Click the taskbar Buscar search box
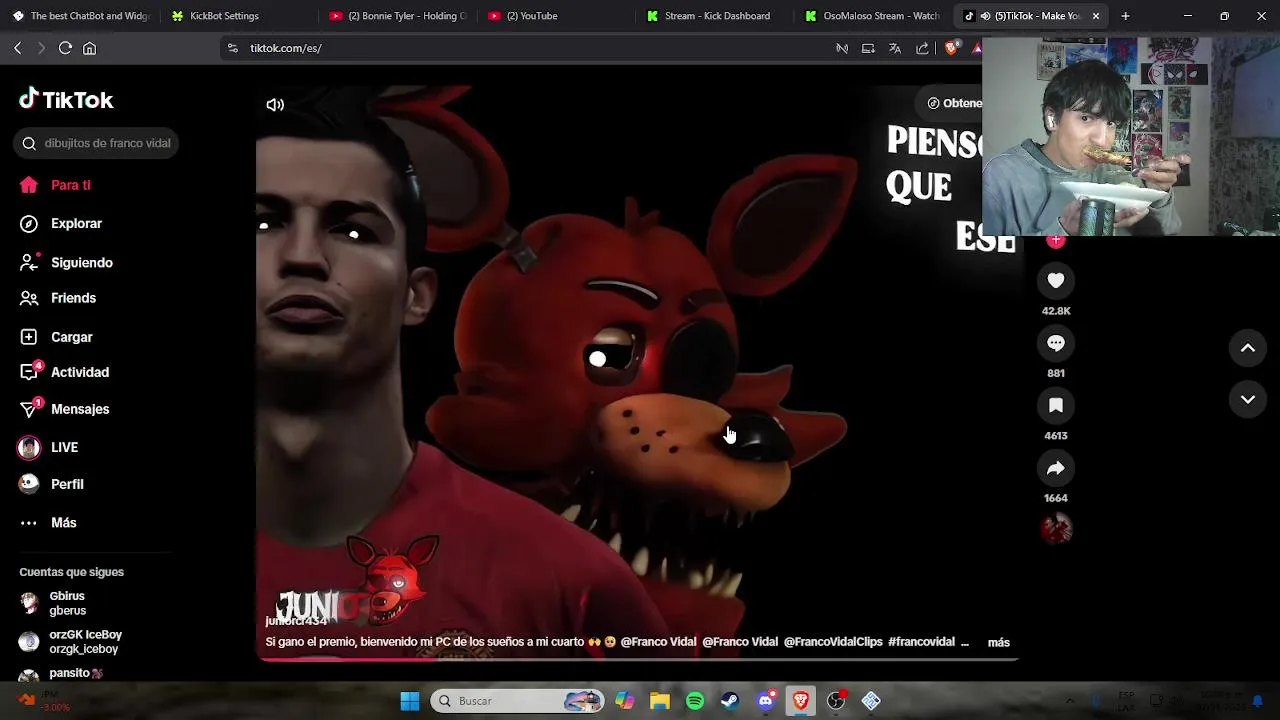 pyautogui.click(x=518, y=701)
